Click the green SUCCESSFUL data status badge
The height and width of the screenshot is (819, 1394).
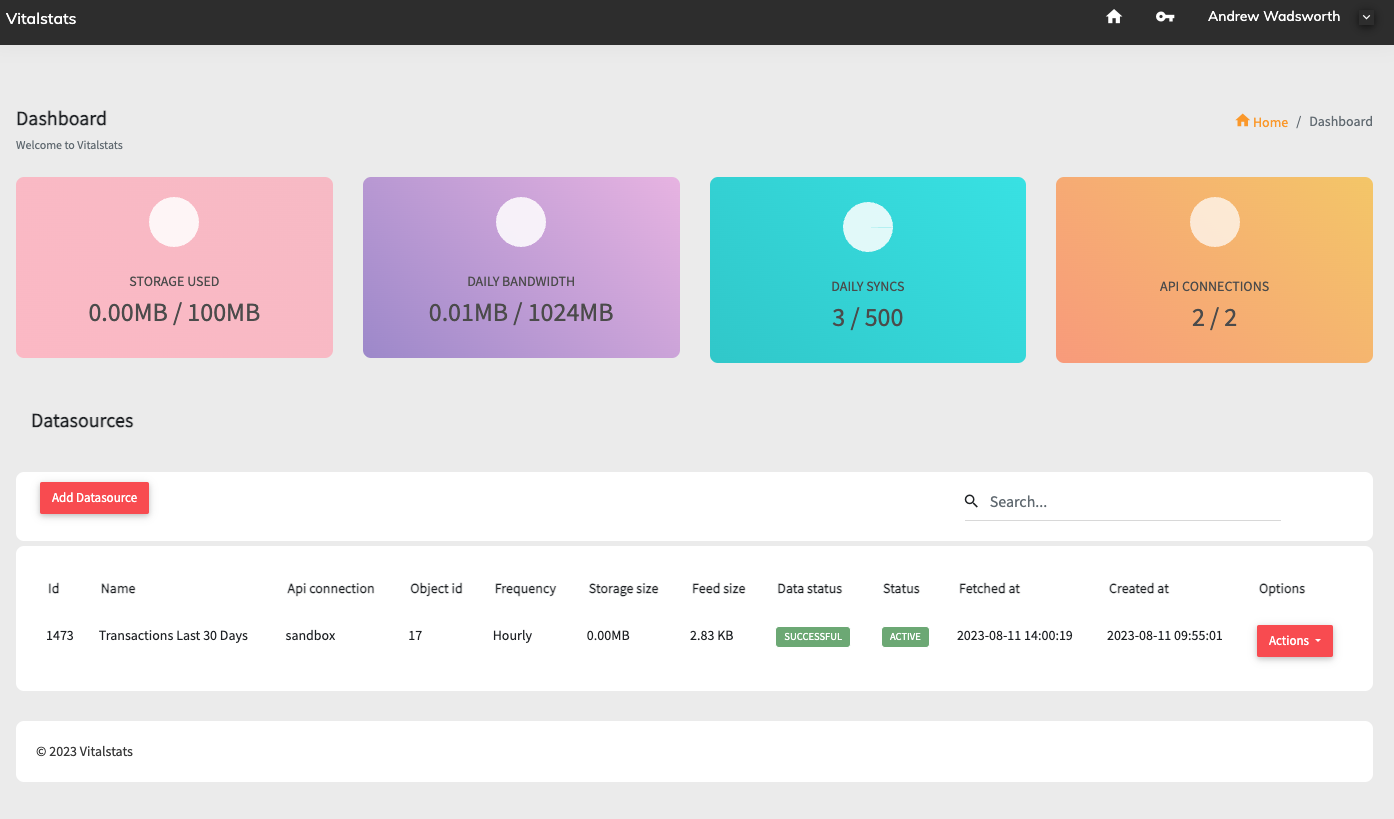click(x=812, y=637)
